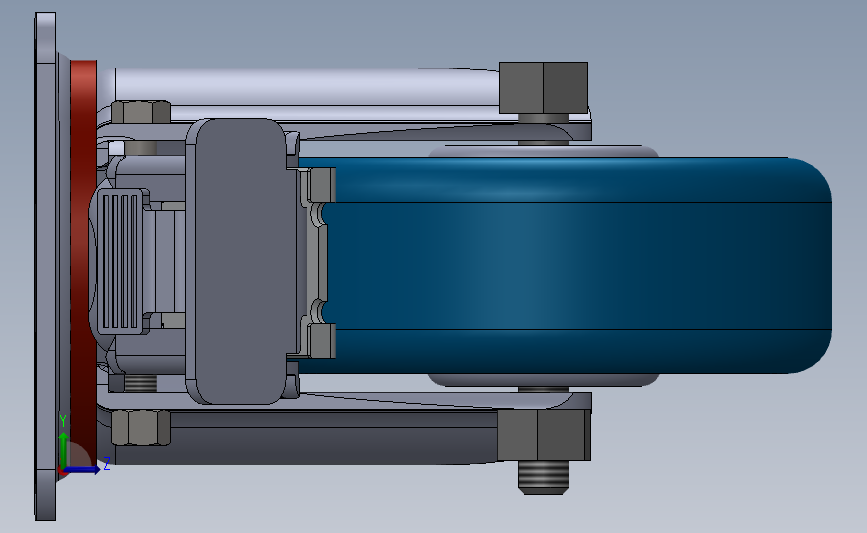Select the lower axle hex nut
867x533 pixels.
tap(544, 435)
